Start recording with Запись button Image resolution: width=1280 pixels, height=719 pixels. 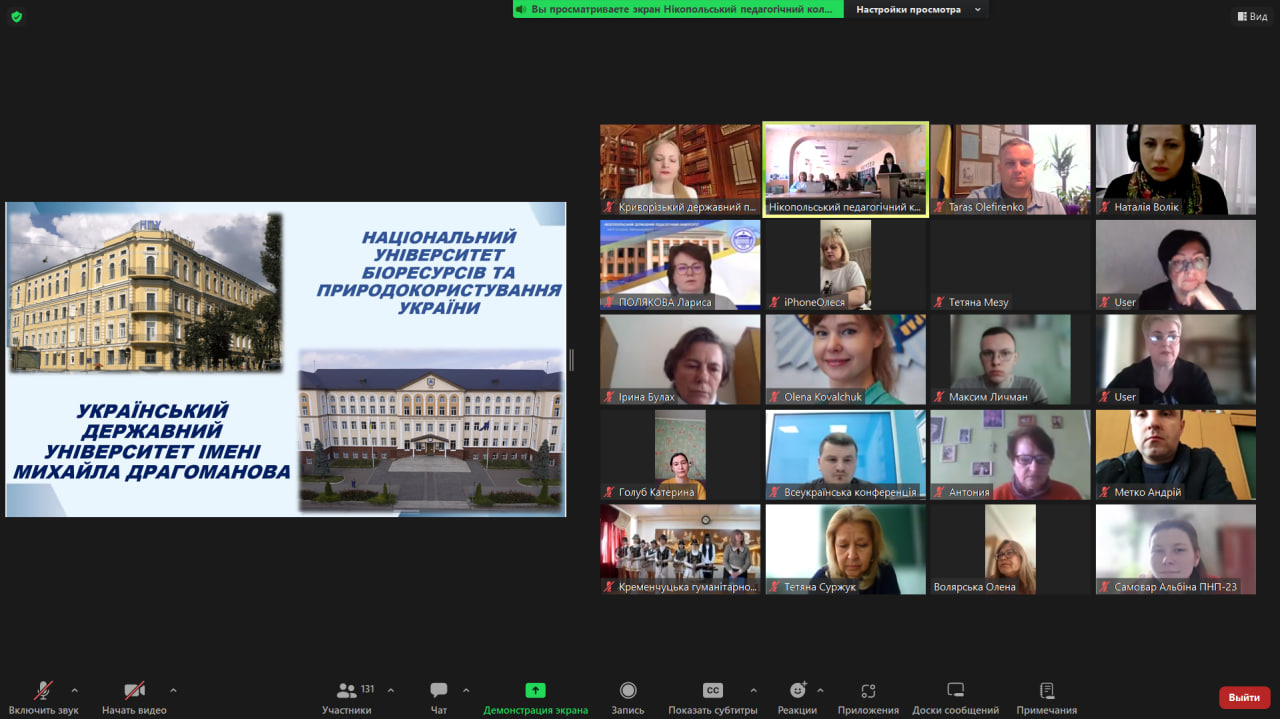(628, 690)
